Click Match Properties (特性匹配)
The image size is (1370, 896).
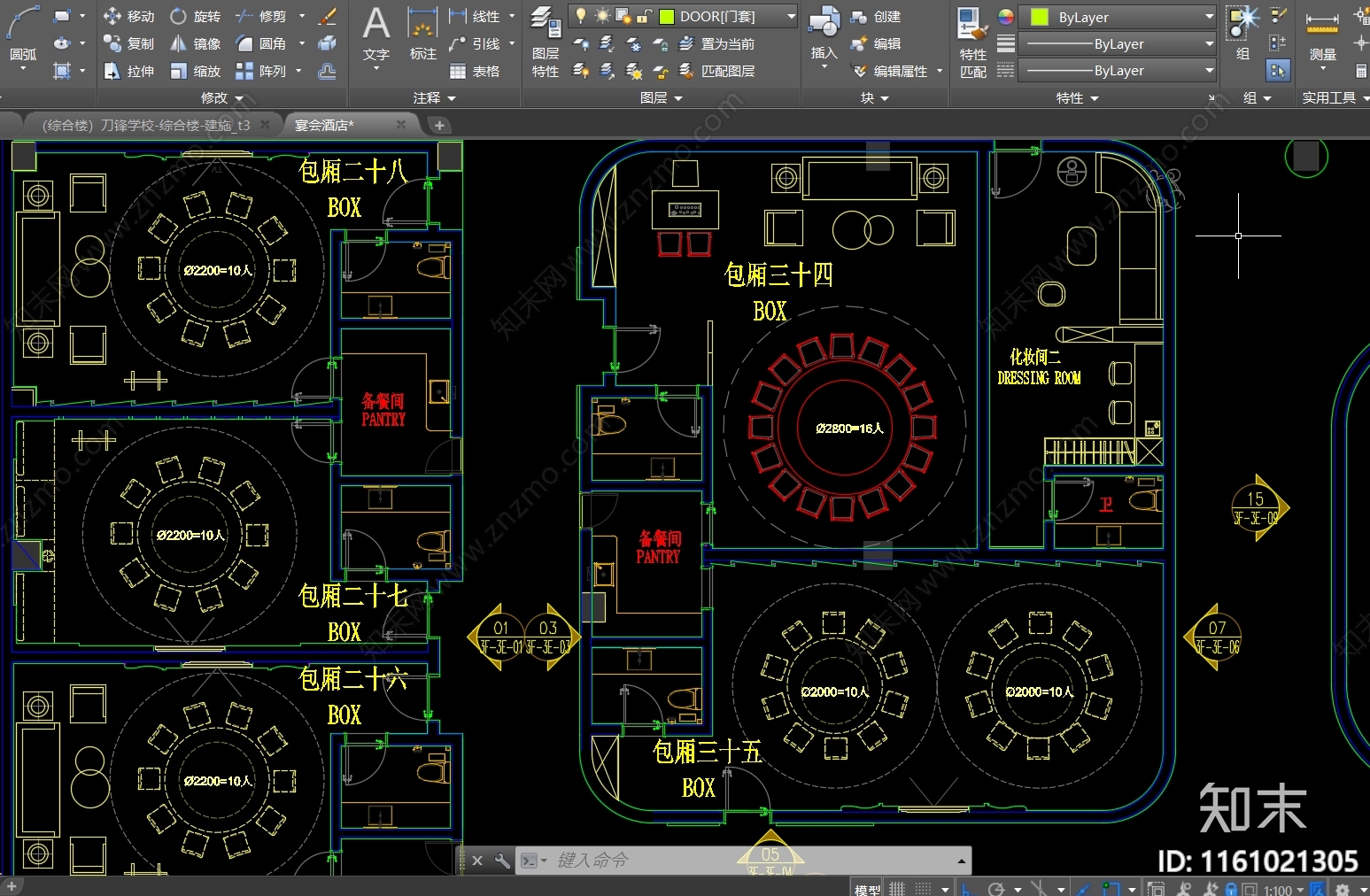click(x=972, y=42)
